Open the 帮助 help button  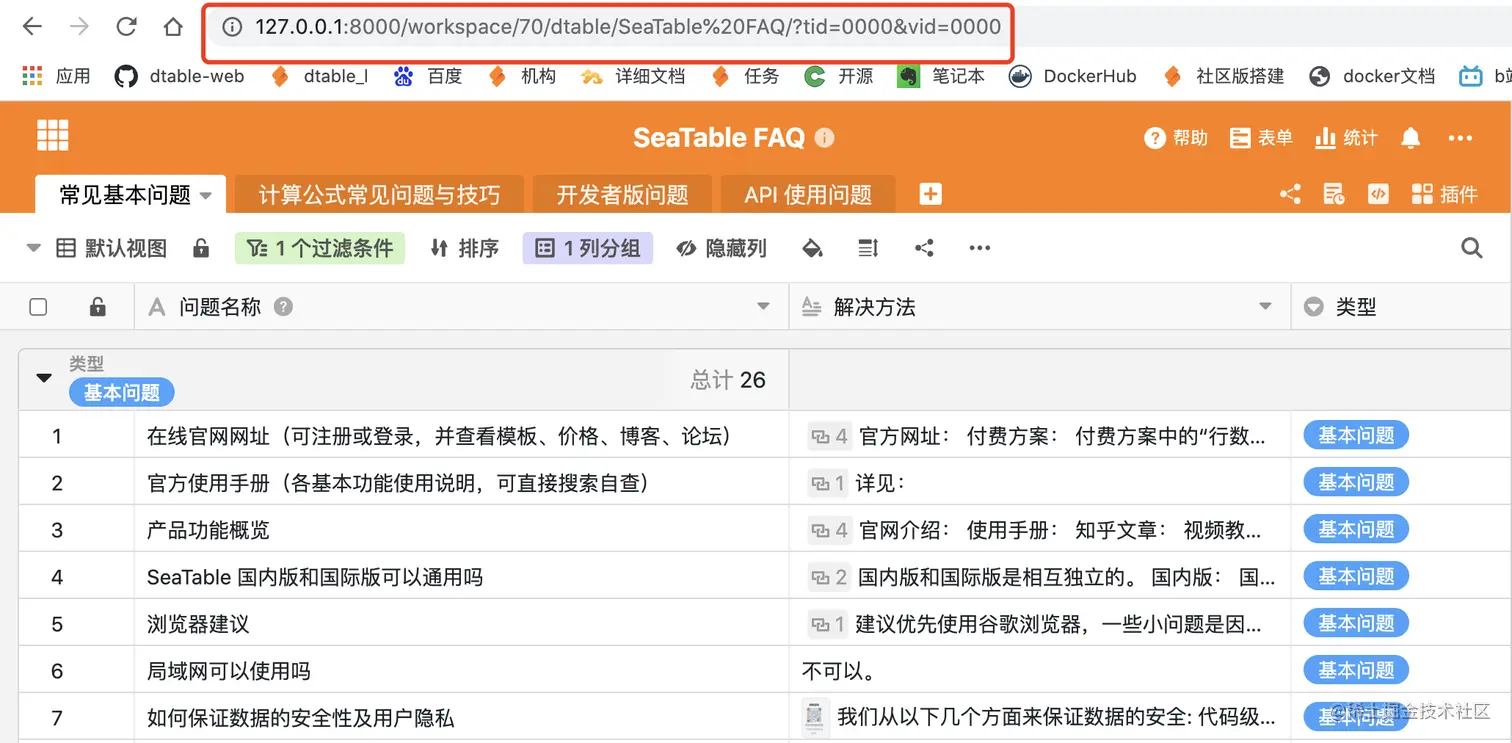[1176, 138]
